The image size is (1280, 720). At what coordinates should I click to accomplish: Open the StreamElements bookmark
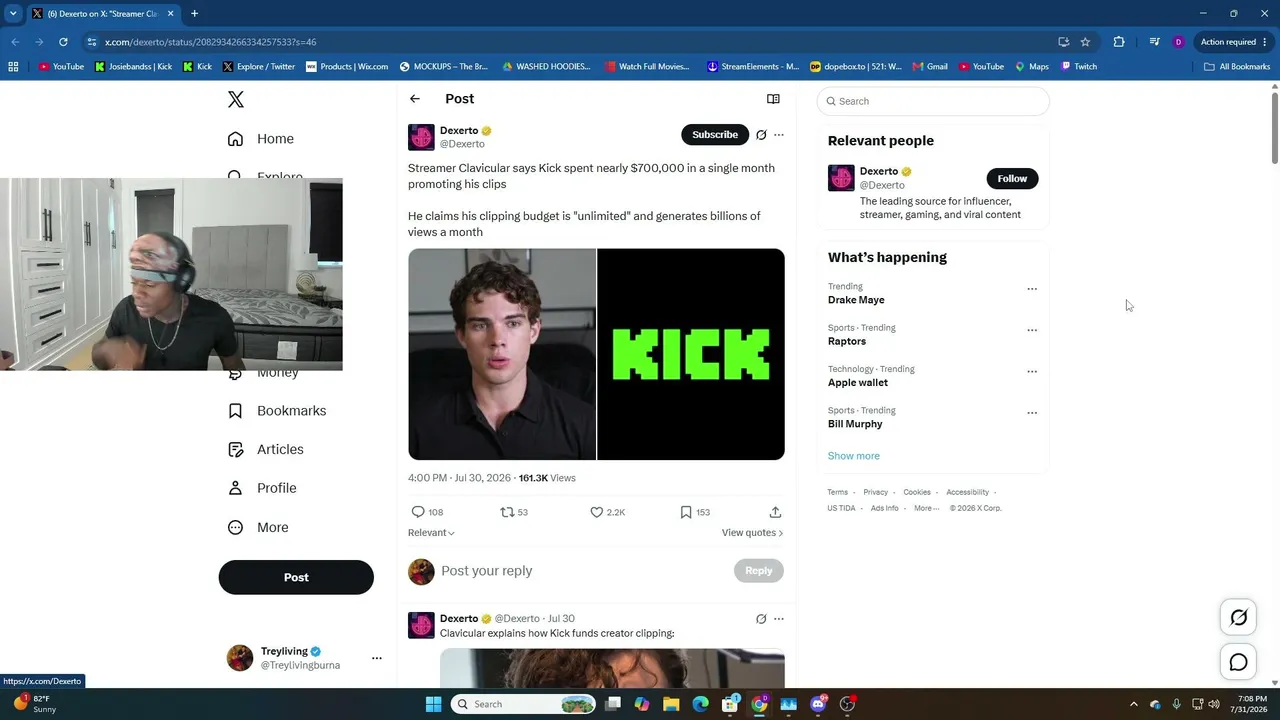click(x=753, y=67)
